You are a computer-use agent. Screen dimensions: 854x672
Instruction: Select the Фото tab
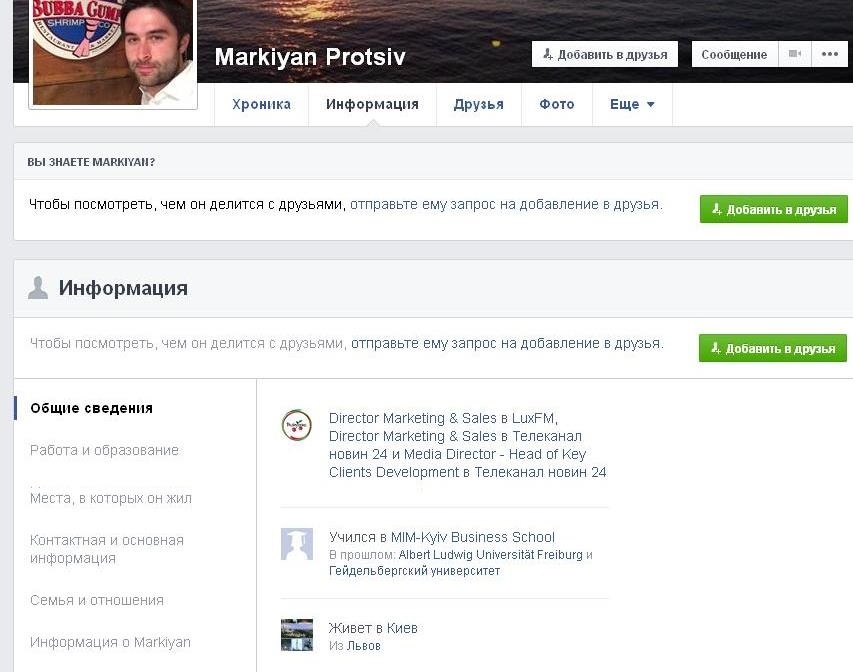click(x=557, y=104)
